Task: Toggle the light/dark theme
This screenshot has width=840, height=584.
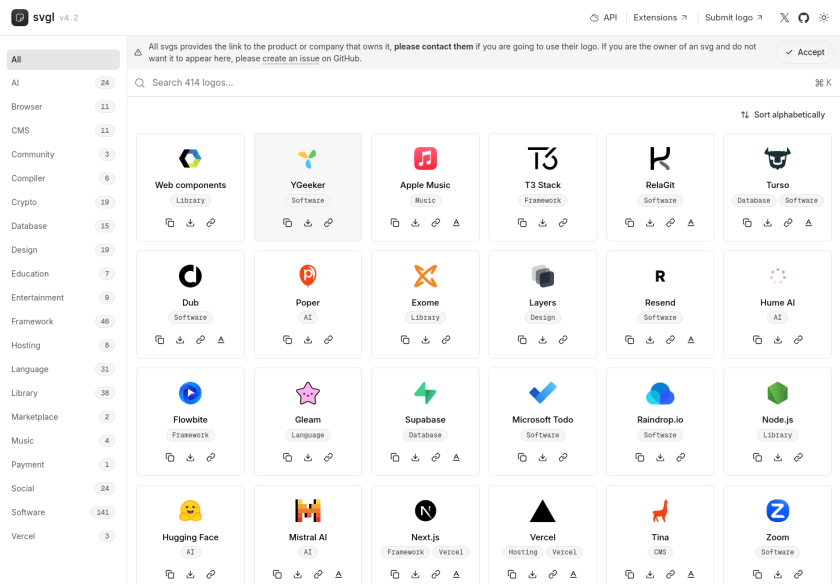Action: (x=824, y=18)
